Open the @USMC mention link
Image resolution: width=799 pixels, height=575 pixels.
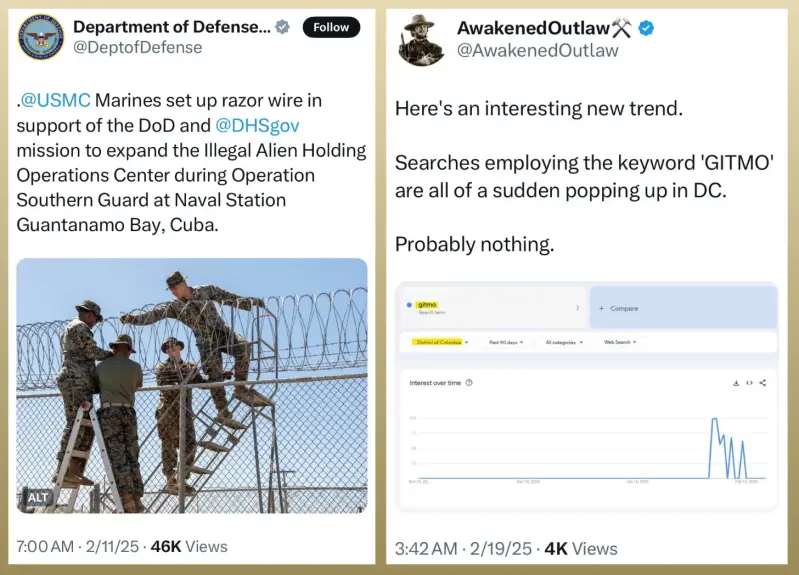[x=56, y=101]
